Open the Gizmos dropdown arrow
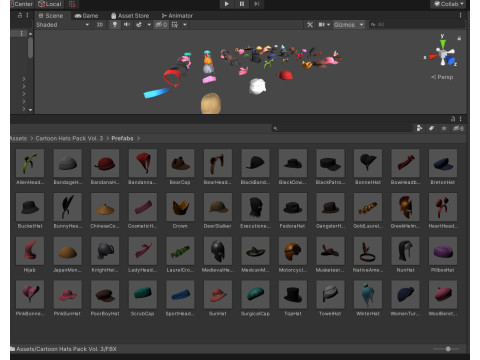The width and height of the screenshot is (480, 360). tap(361, 25)
